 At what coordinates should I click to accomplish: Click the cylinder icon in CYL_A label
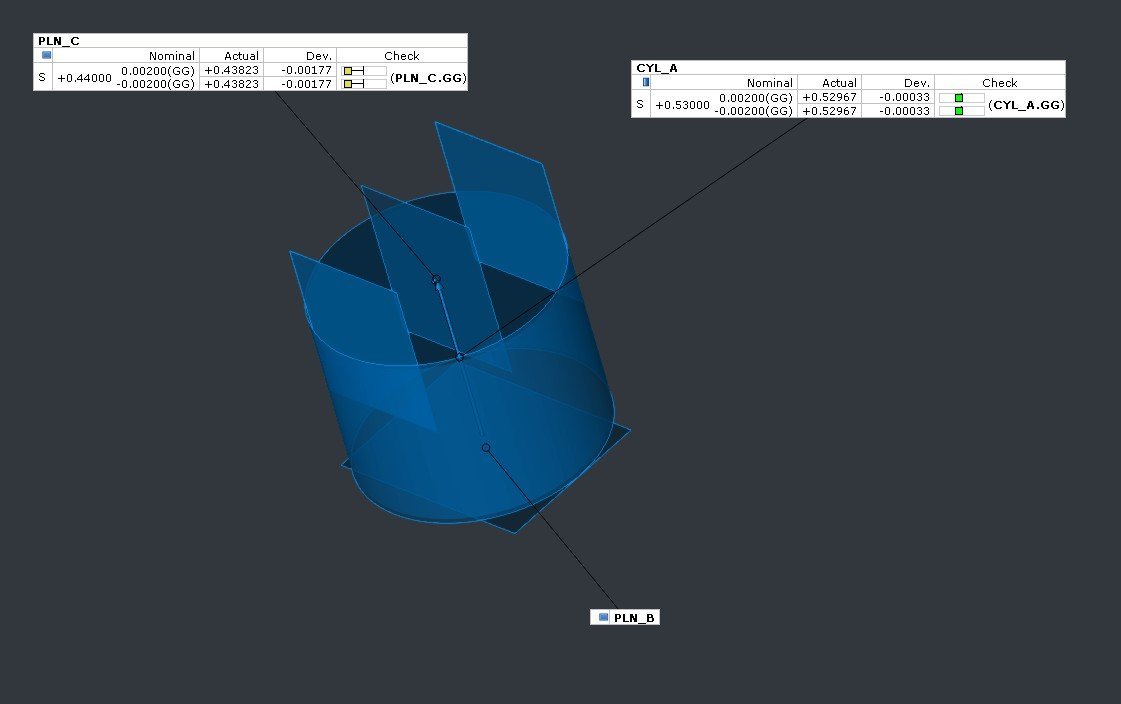[x=646, y=82]
